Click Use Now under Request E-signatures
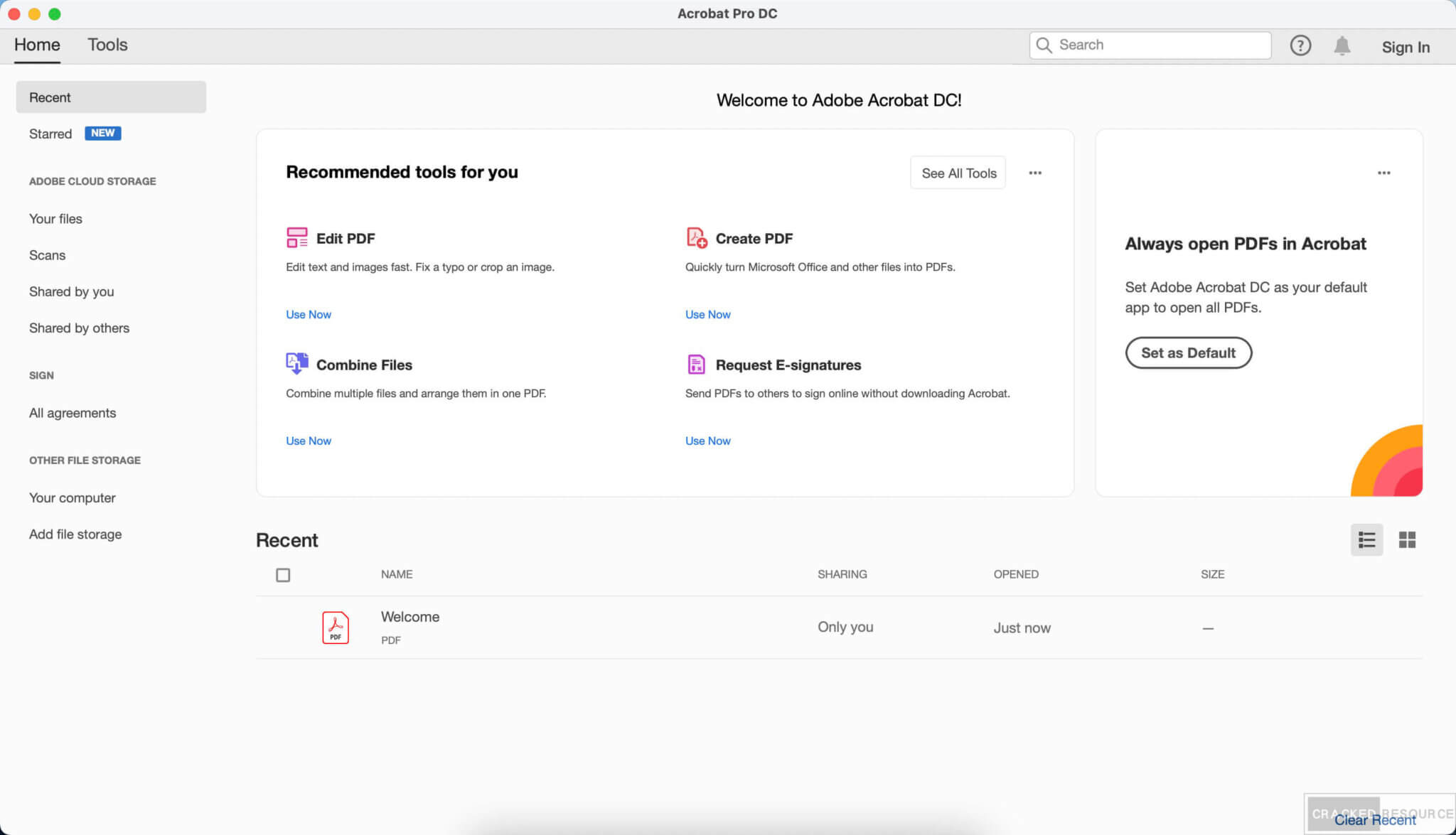 pyautogui.click(x=707, y=441)
